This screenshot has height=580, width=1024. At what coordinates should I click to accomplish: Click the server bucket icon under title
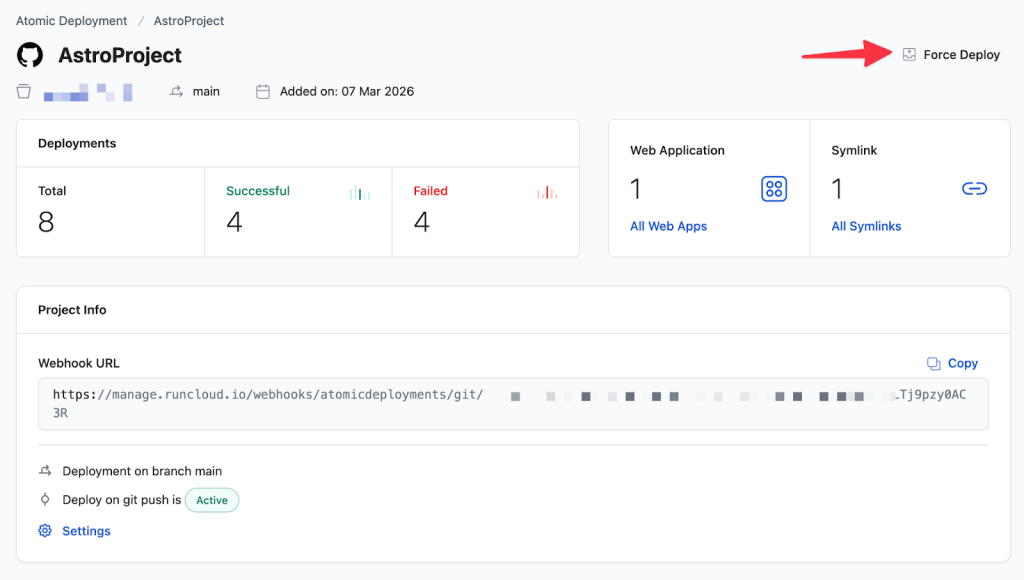24,91
